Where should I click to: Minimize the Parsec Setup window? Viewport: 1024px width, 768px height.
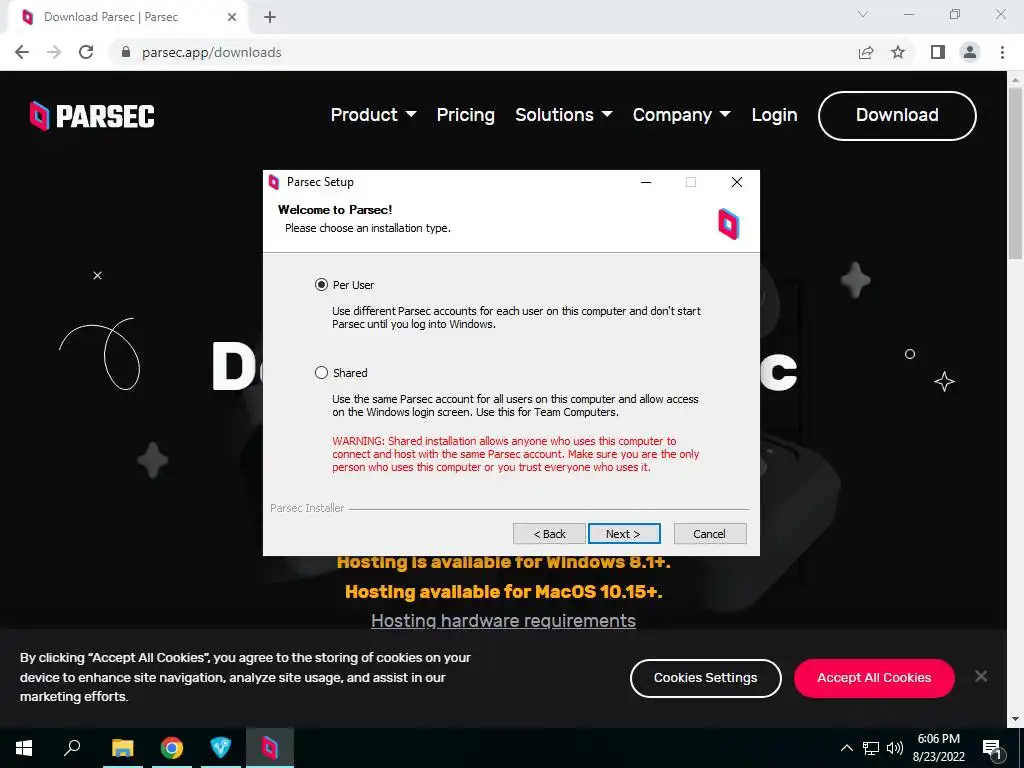[x=646, y=182]
